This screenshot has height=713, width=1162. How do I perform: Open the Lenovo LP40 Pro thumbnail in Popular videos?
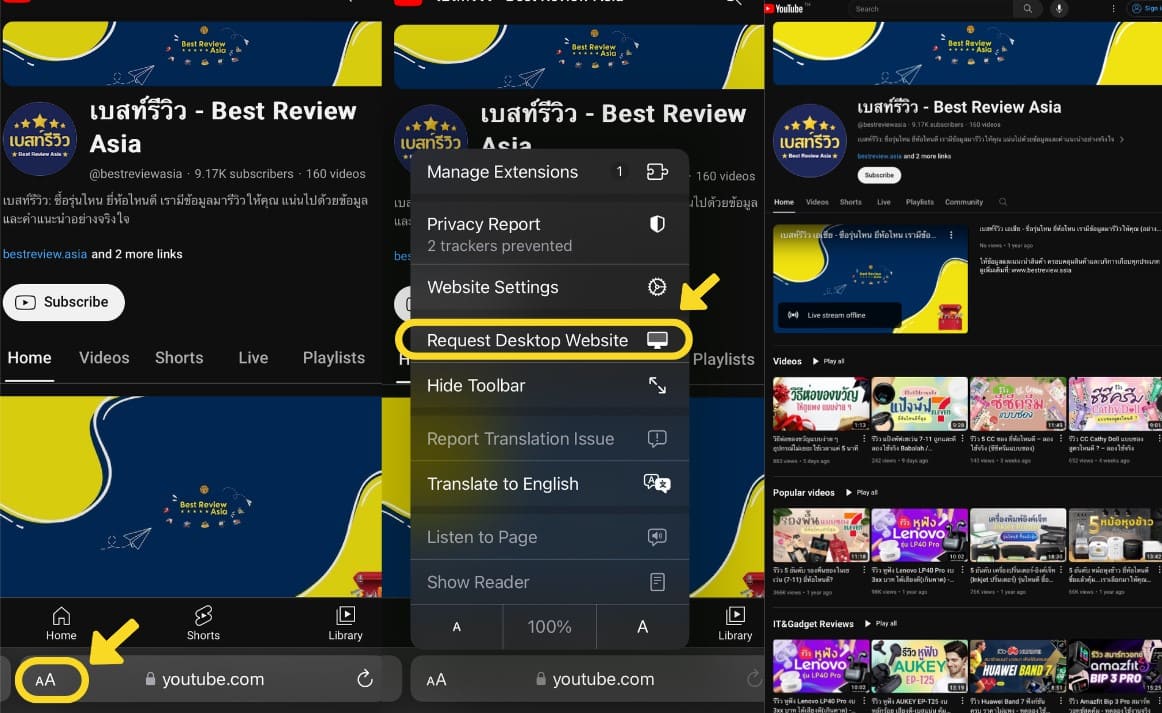pos(919,535)
